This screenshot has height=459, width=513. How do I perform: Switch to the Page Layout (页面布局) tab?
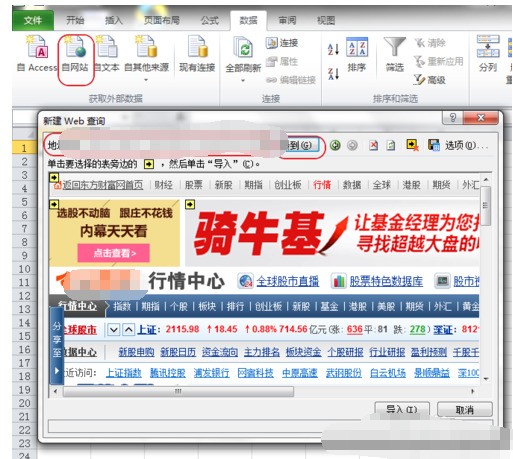161,20
